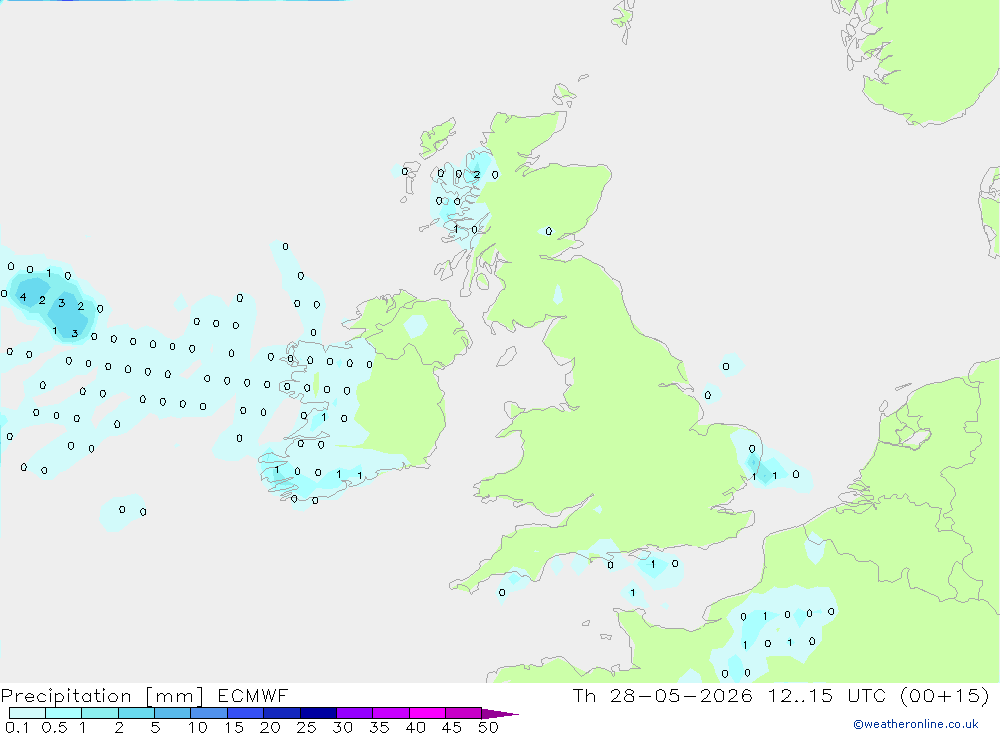Click the "ECMWF" model label
The width and height of the screenshot is (1000, 733).
[253, 695]
